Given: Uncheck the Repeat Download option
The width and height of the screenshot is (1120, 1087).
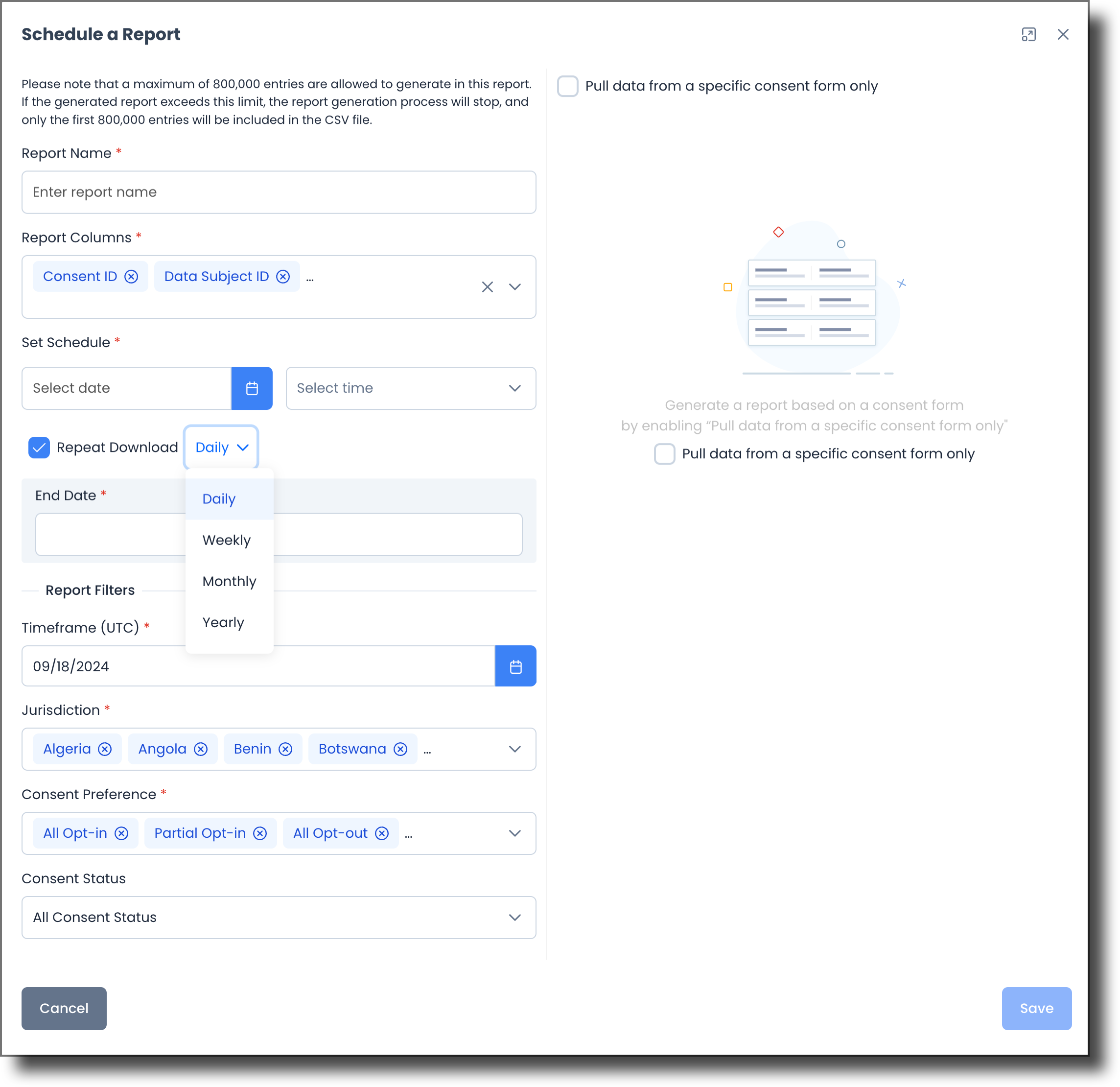Looking at the screenshot, I should [39, 448].
